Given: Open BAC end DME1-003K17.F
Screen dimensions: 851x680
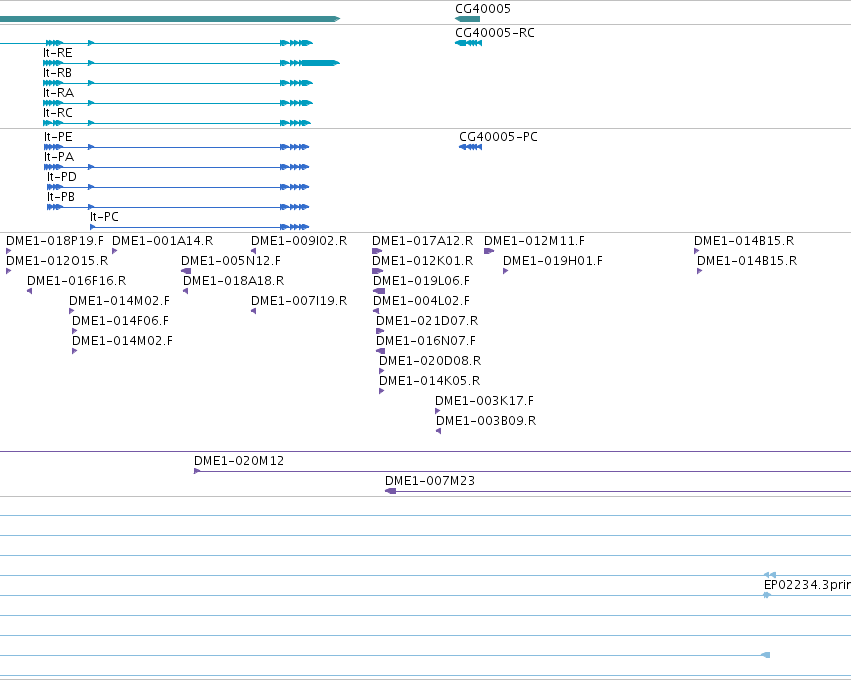Looking at the screenshot, I should [484, 402].
